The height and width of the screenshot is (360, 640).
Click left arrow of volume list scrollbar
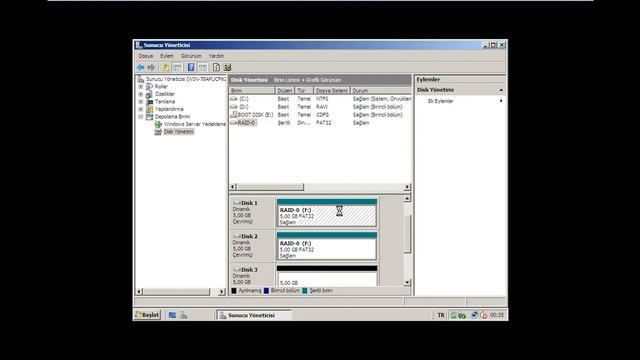(x=233, y=187)
